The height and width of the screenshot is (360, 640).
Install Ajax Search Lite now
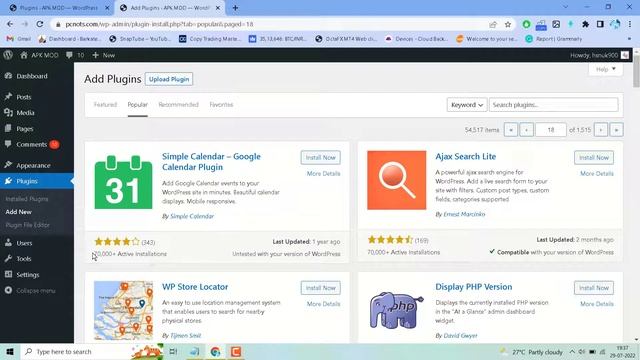coord(594,158)
